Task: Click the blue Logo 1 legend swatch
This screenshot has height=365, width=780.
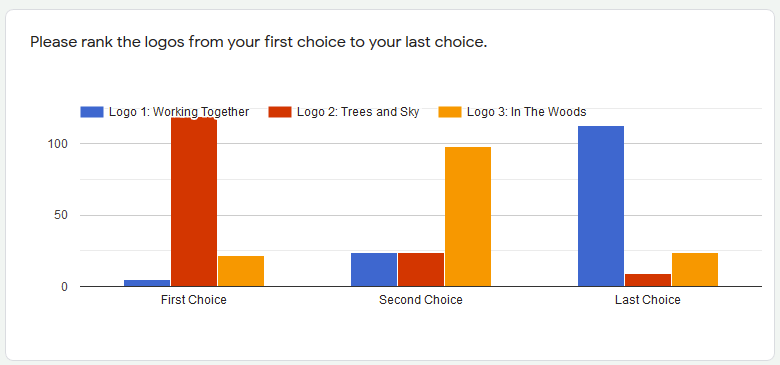Action: 92,112
